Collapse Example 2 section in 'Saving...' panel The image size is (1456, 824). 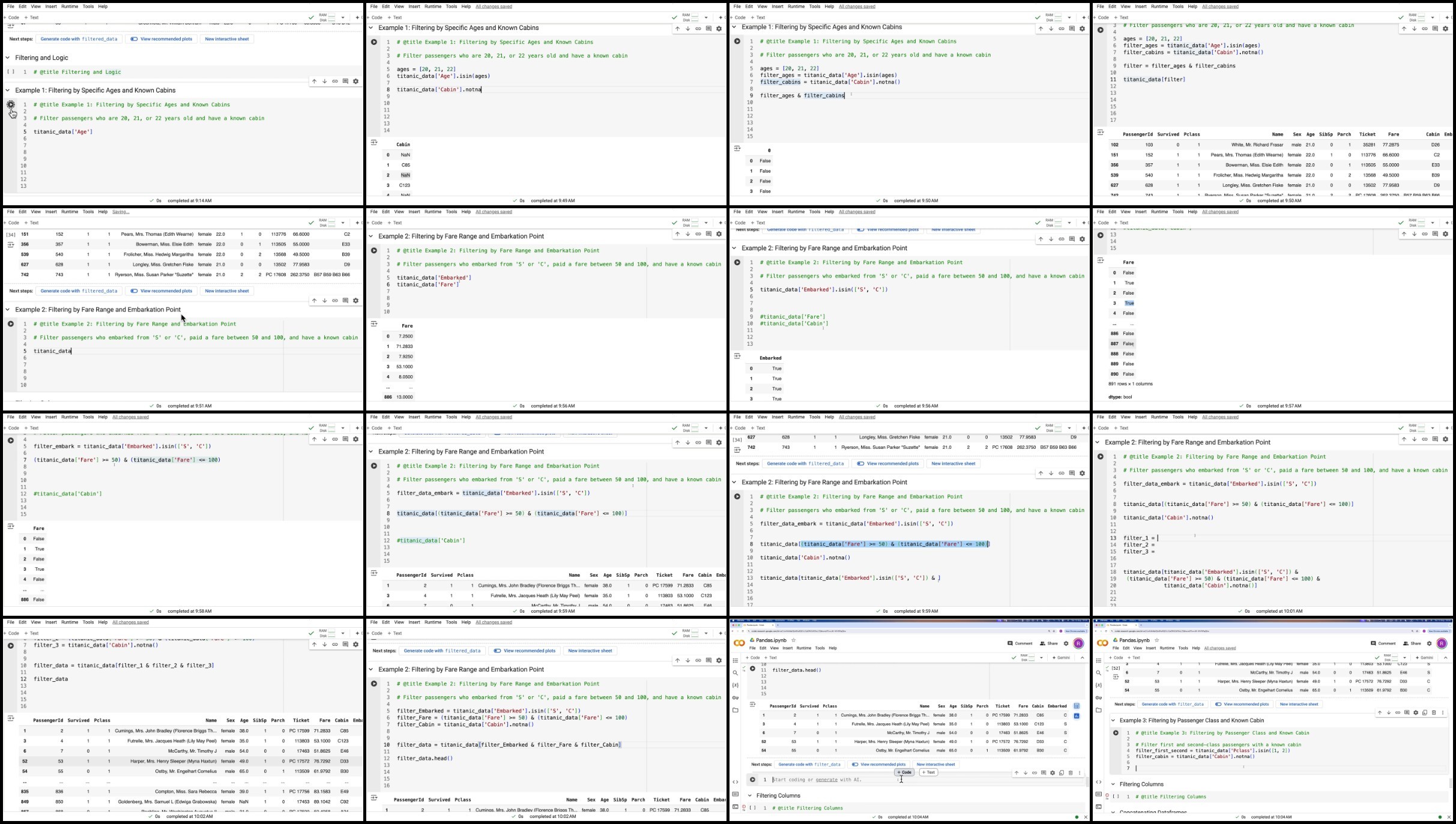tap(8, 310)
